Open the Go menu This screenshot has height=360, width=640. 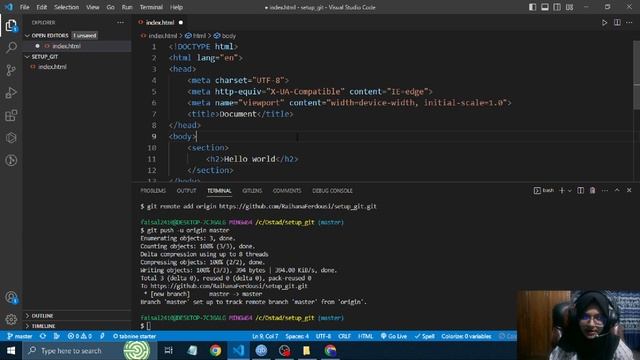pyautogui.click(x=111, y=7)
